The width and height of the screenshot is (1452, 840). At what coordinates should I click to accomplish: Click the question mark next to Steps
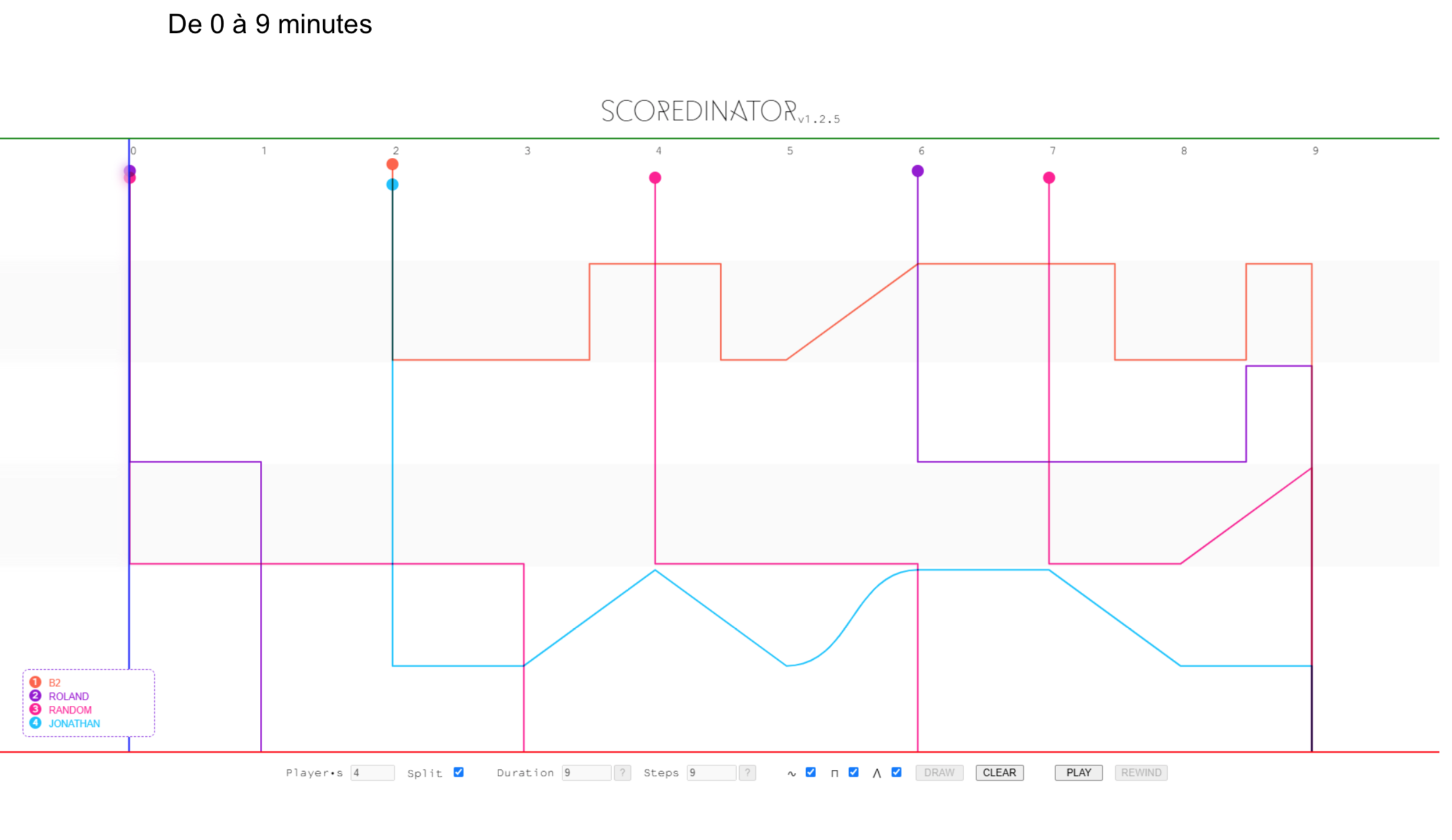[747, 772]
